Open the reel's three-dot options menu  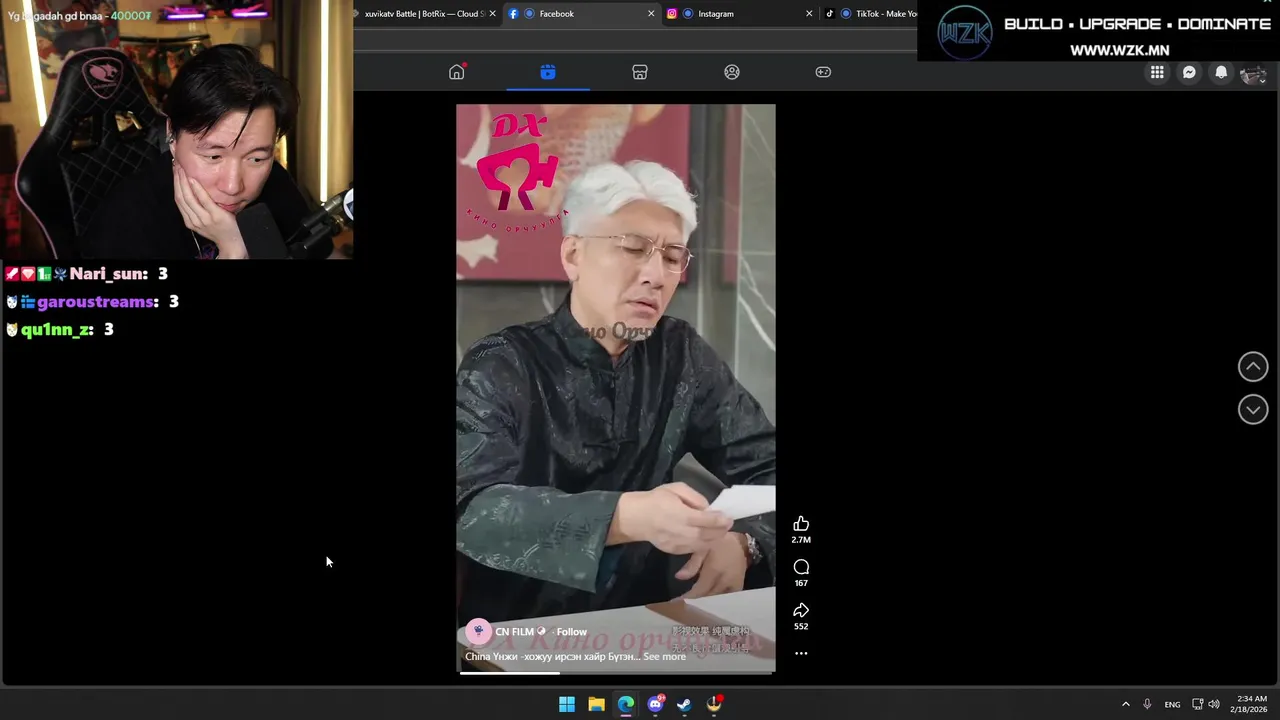click(x=801, y=653)
